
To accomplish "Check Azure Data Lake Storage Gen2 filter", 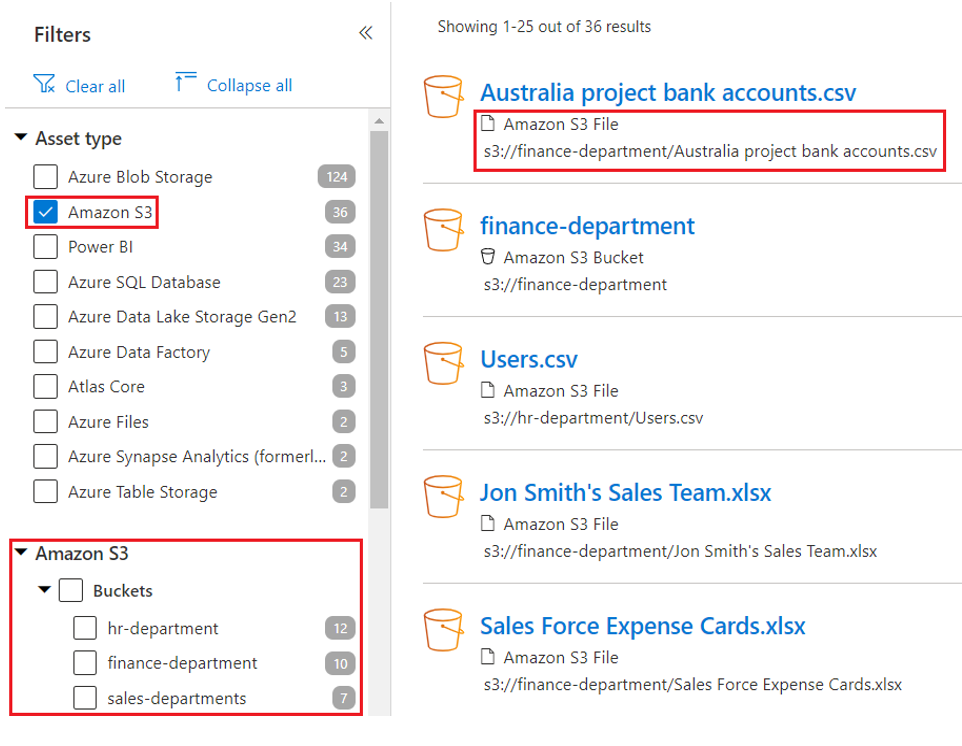I will pyautogui.click(x=45, y=317).
